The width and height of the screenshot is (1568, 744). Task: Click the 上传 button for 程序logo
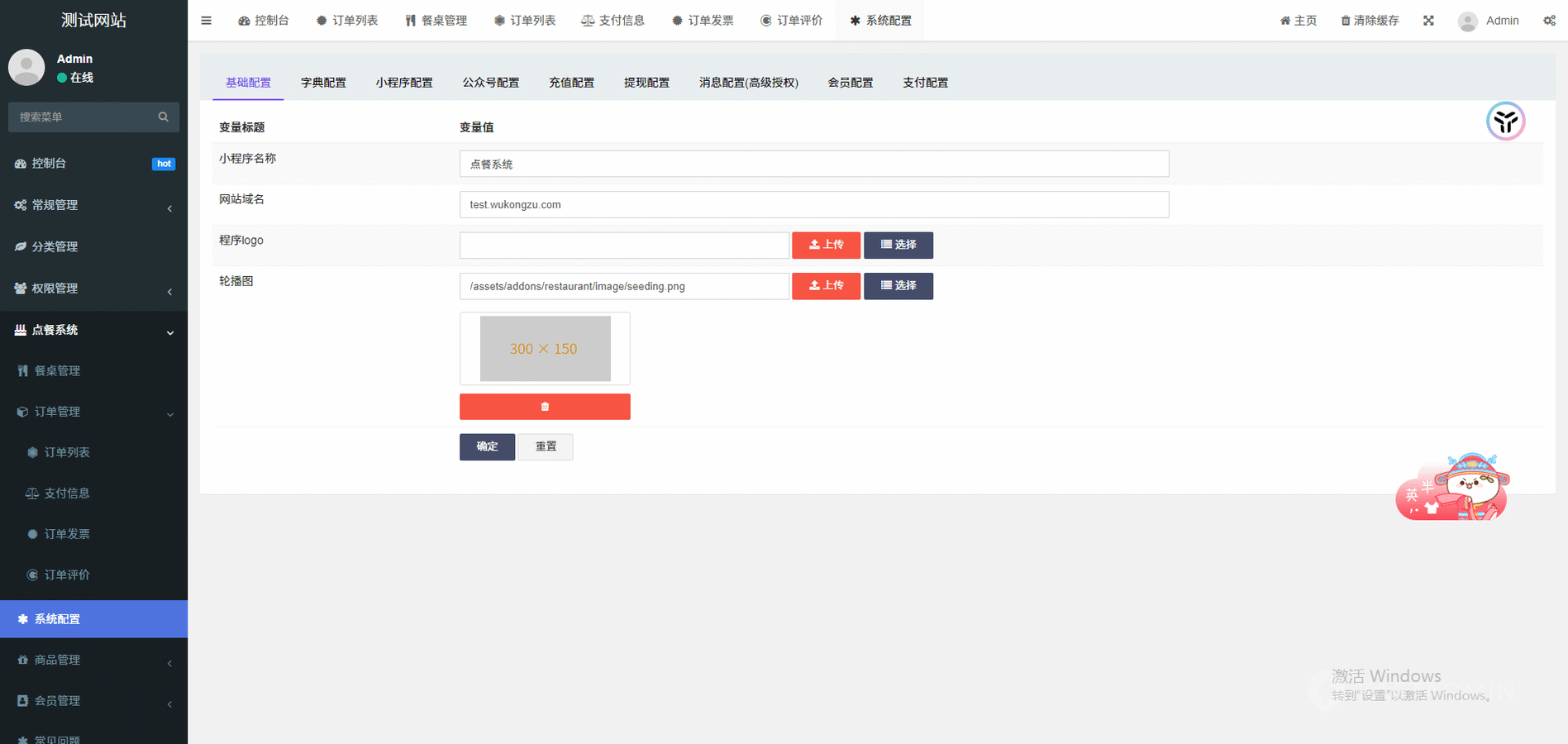point(826,245)
